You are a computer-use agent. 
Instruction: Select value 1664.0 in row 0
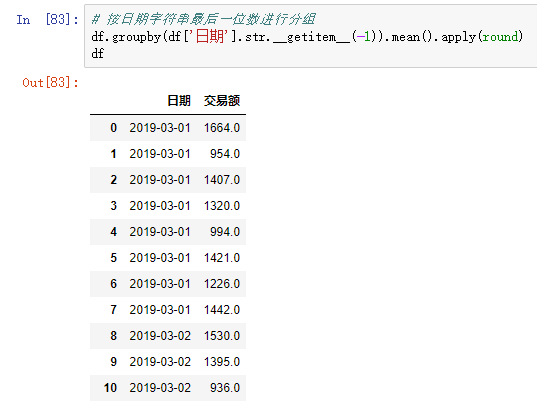click(222, 128)
